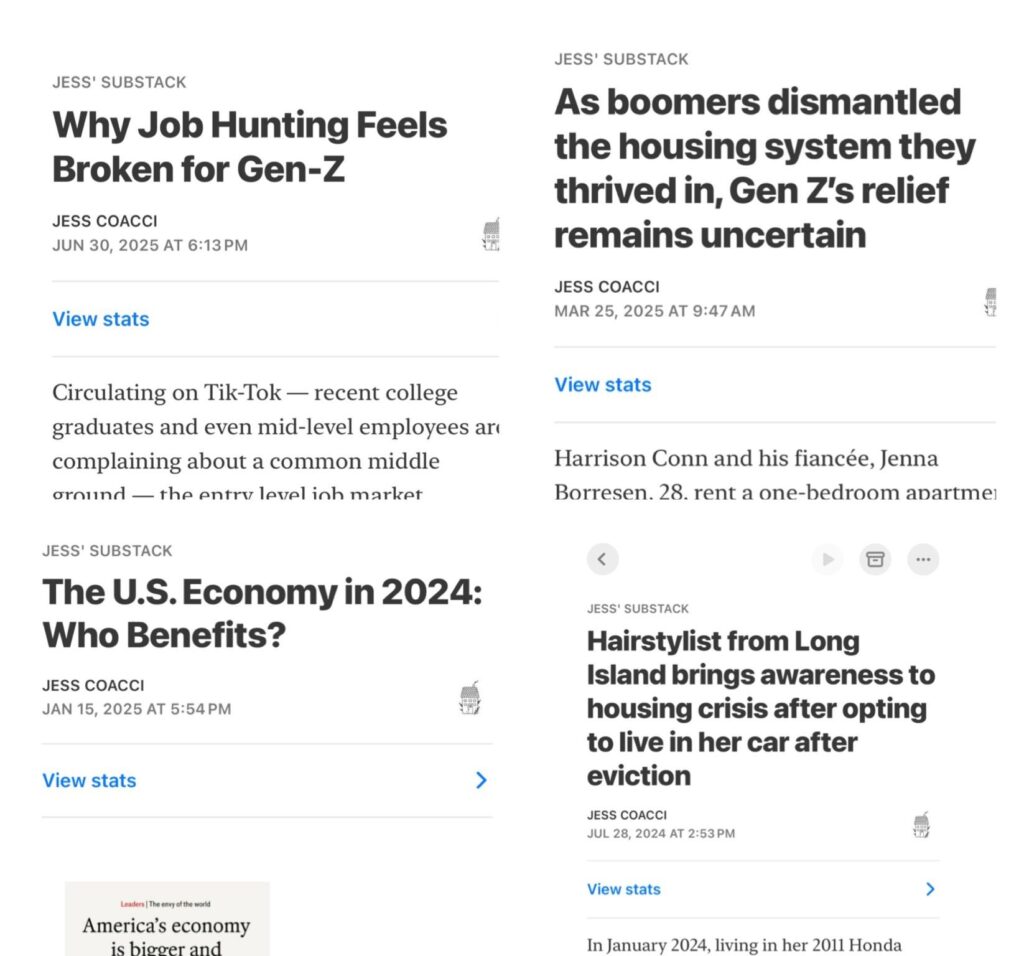Click Jess' Substack label above the Hairstylist headline
This screenshot has width=1024, height=956.
(637, 608)
